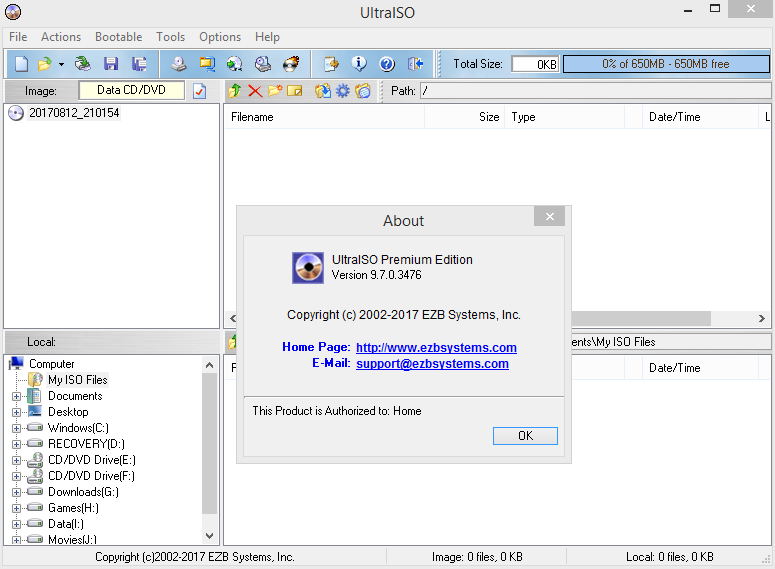775x569 pixels.
Task: Click the New image toolbar icon
Action: coord(21,64)
